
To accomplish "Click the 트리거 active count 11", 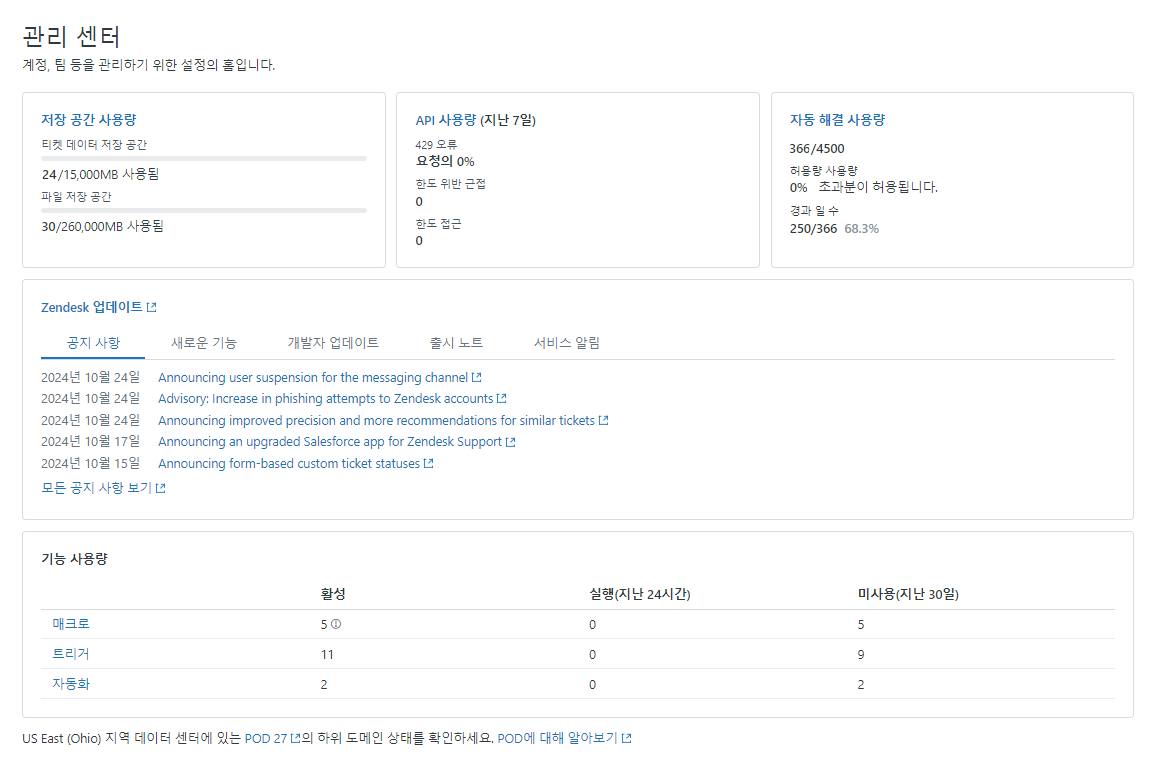I will tap(327, 655).
